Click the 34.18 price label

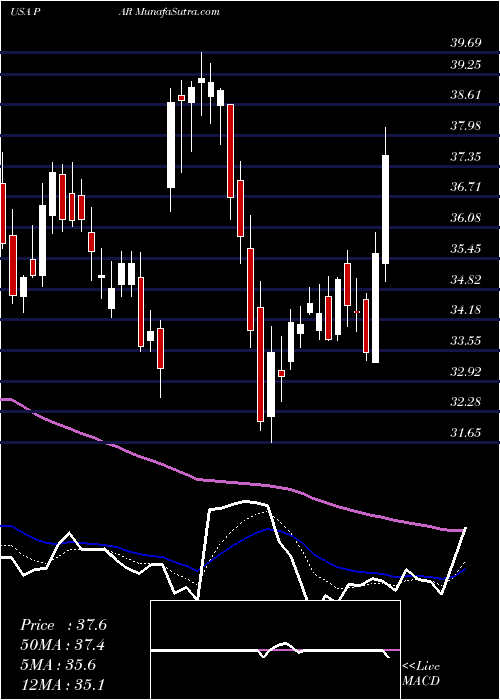466,310
